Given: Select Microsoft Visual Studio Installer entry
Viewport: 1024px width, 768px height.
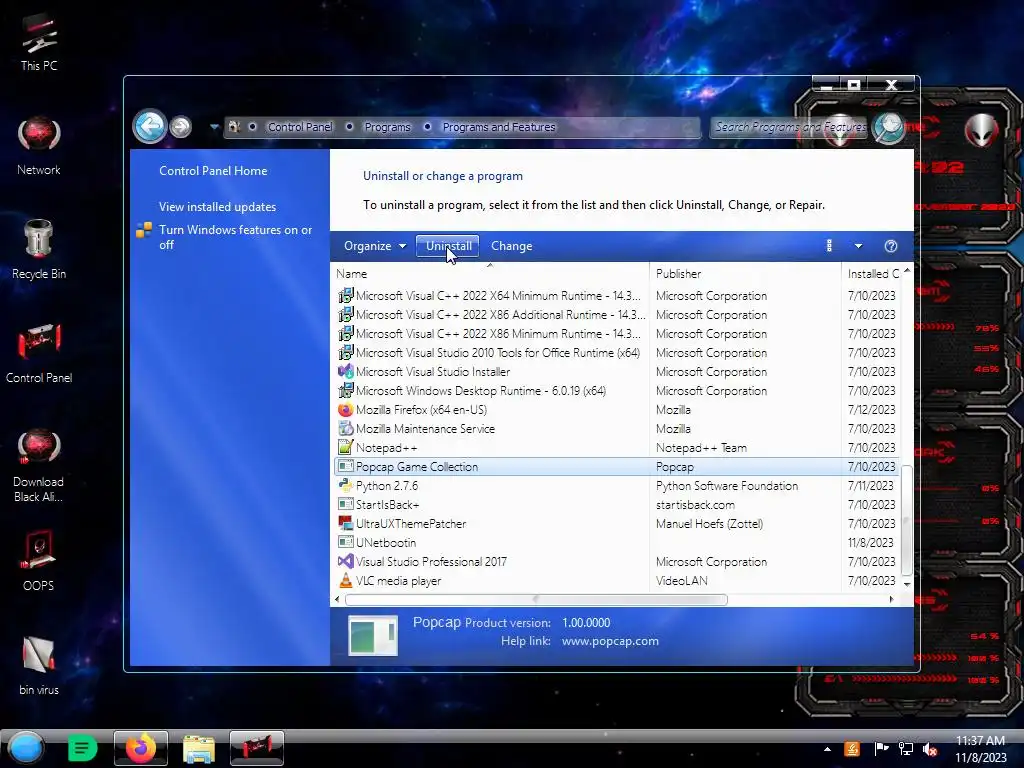Looking at the screenshot, I should pyautogui.click(x=616, y=372).
